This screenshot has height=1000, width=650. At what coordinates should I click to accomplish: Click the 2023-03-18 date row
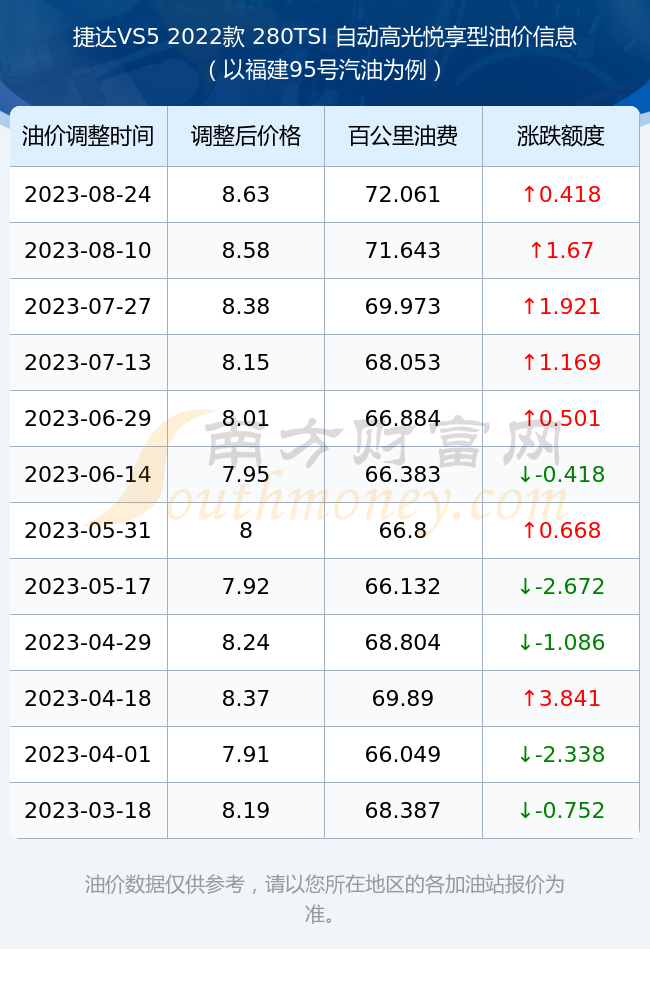(325, 811)
